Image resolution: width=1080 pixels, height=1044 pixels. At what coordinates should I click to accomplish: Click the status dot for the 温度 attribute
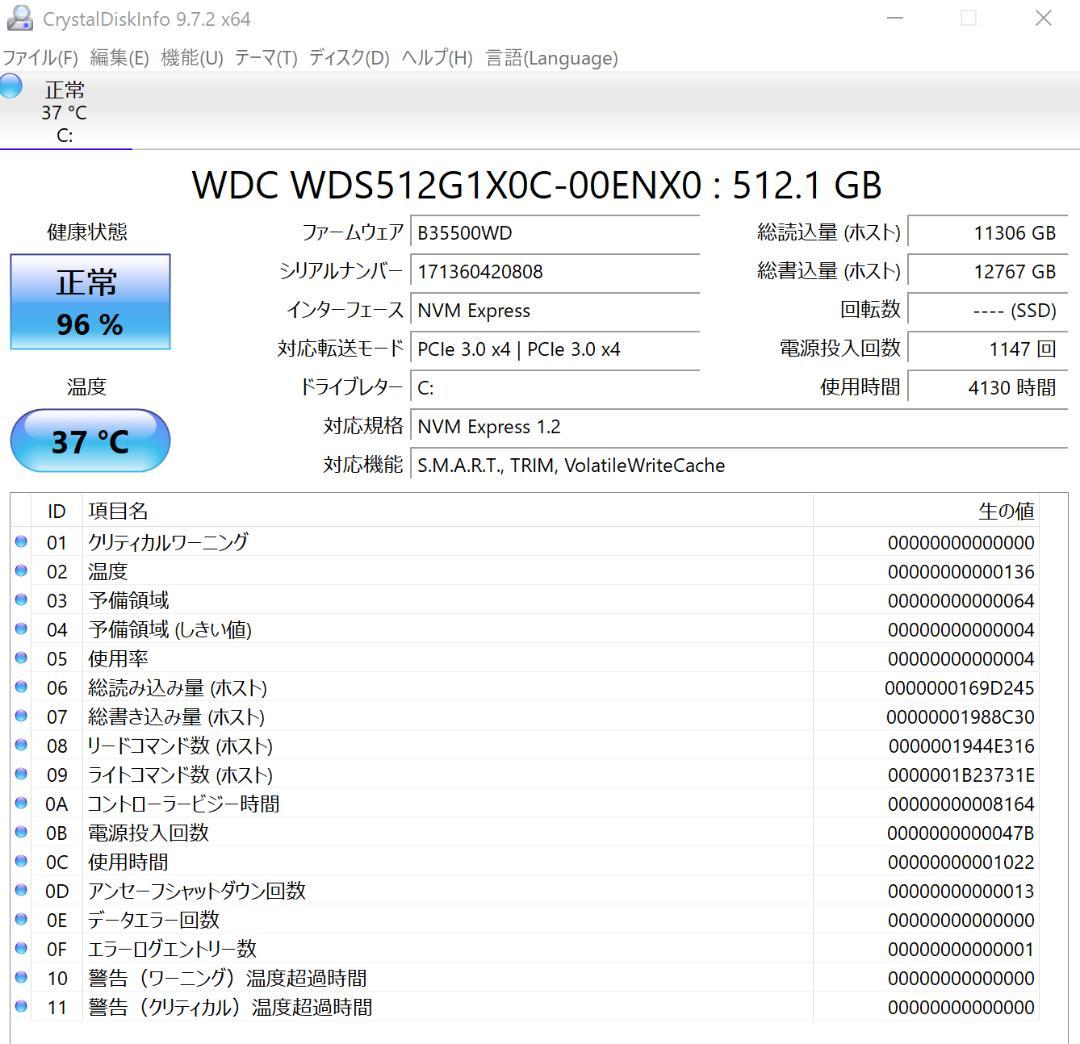pyautogui.click(x=21, y=571)
